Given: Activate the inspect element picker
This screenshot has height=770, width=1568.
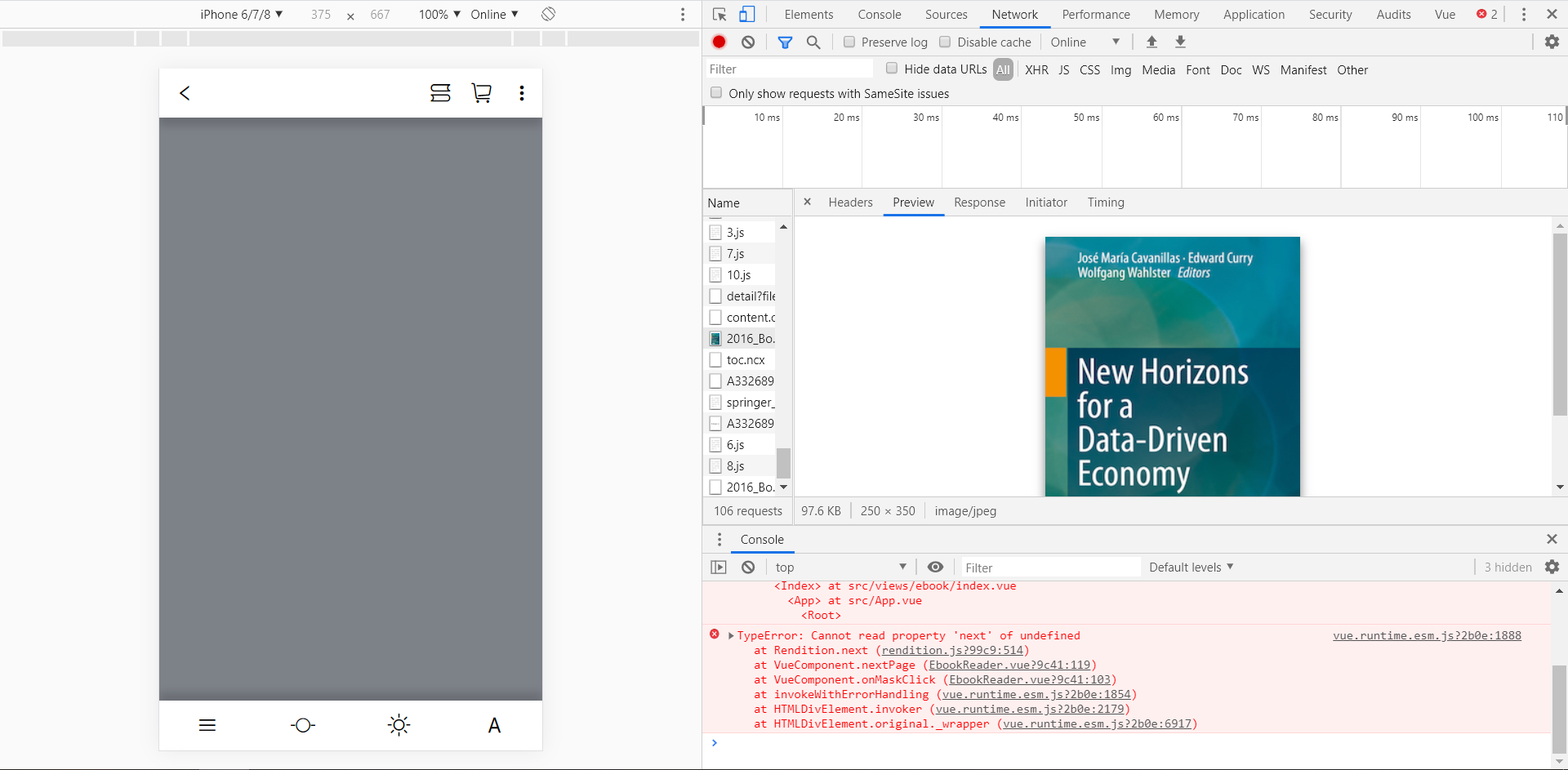Looking at the screenshot, I should pyautogui.click(x=719, y=14).
